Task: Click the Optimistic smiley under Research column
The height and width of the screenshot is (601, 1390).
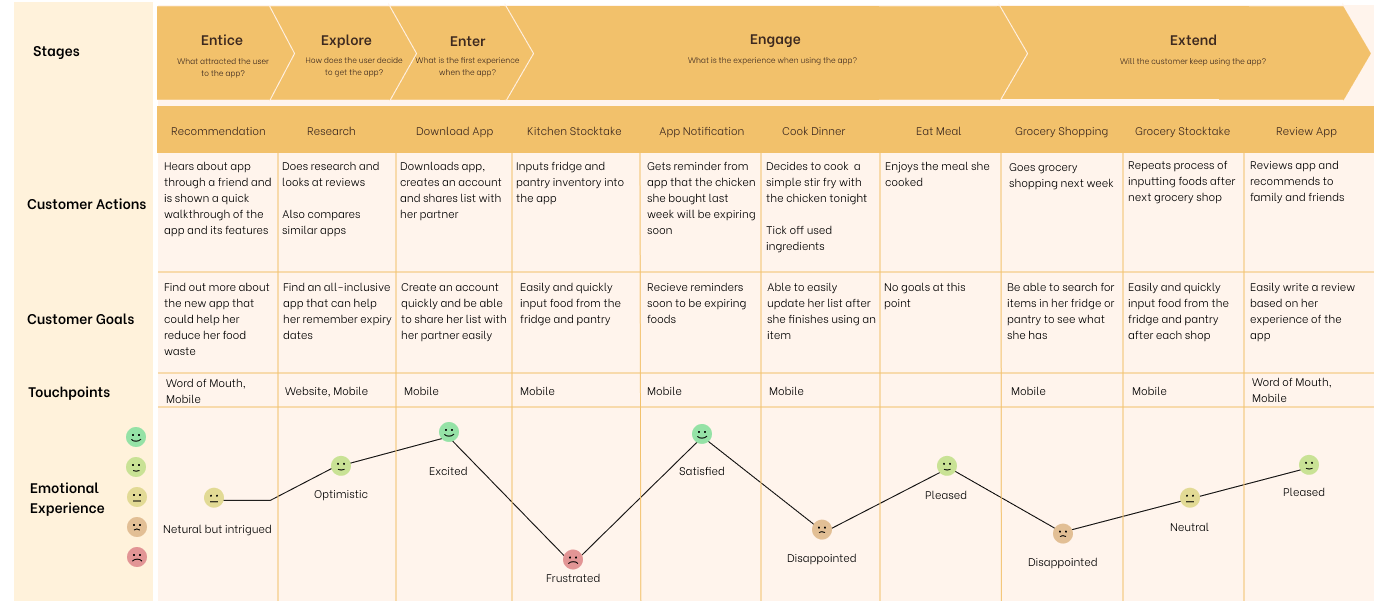Action: (x=341, y=466)
